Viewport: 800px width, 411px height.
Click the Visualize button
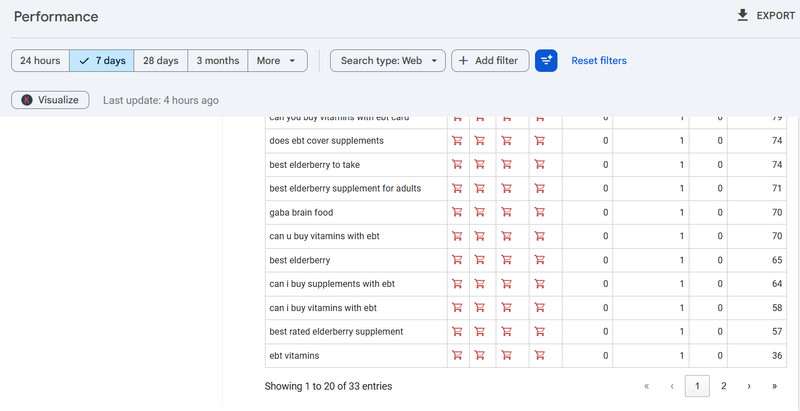pos(50,100)
